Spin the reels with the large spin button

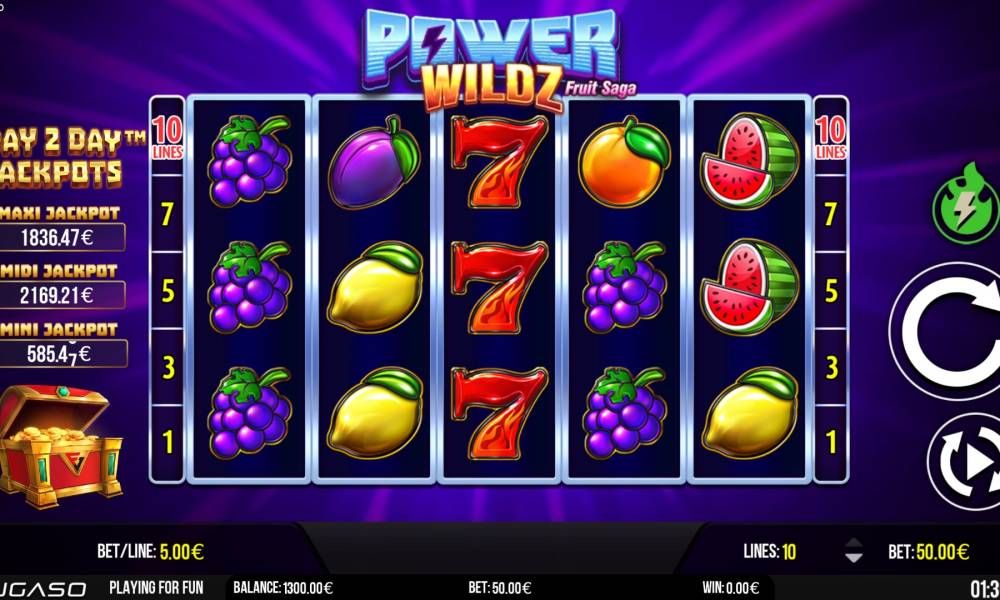946,331
